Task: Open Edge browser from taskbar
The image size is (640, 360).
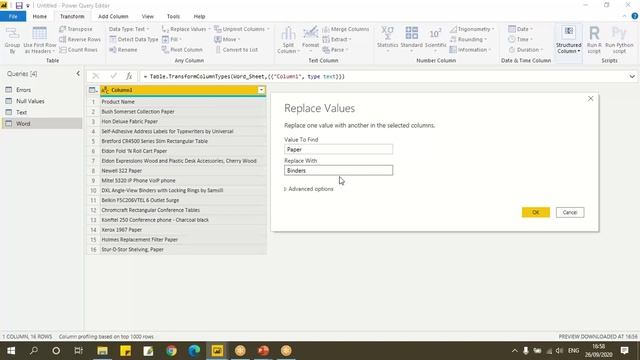Action: (194, 350)
